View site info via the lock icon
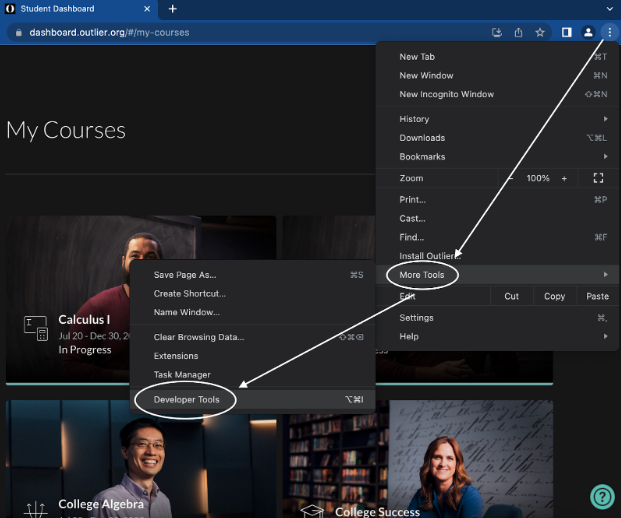 point(19,32)
